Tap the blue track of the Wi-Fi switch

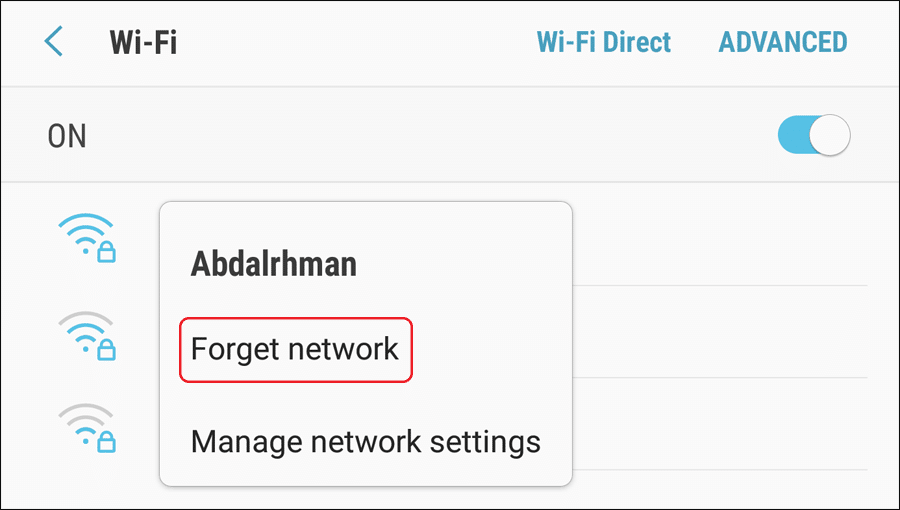tap(794, 135)
